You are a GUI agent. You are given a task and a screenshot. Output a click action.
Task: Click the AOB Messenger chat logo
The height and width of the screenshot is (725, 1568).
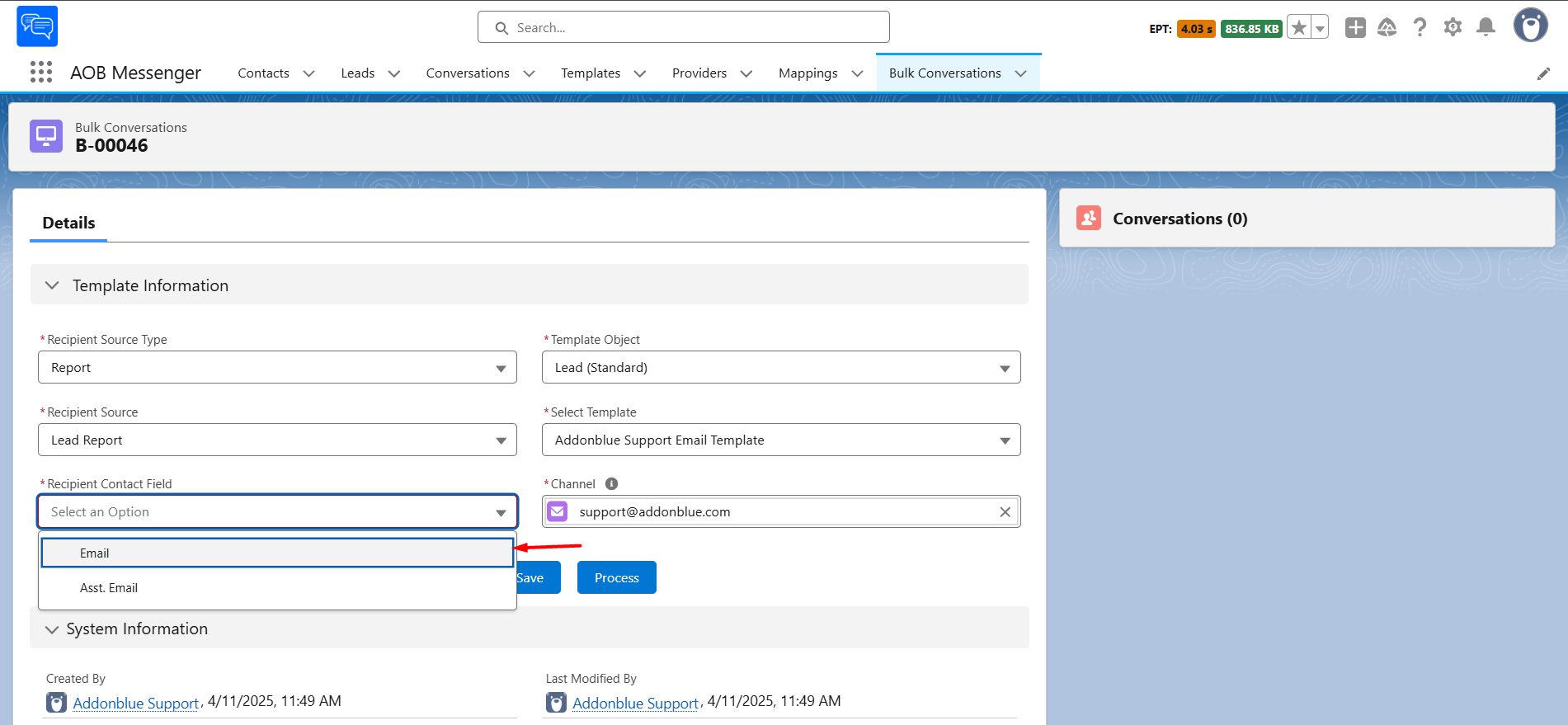click(37, 26)
